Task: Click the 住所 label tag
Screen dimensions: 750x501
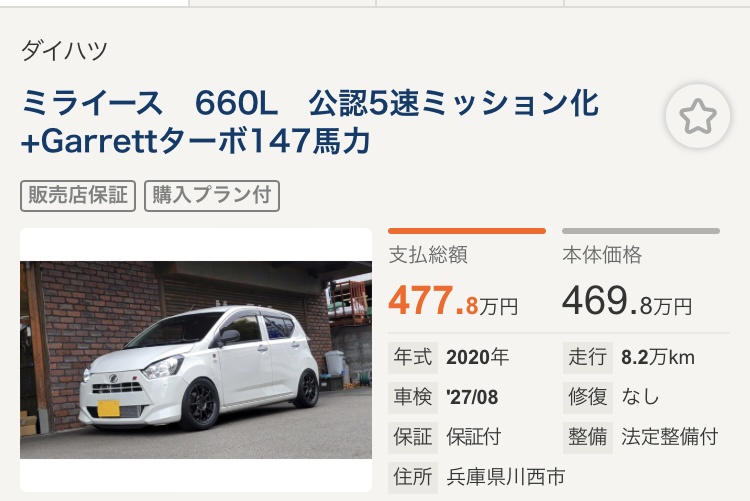Action: coord(413,477)
